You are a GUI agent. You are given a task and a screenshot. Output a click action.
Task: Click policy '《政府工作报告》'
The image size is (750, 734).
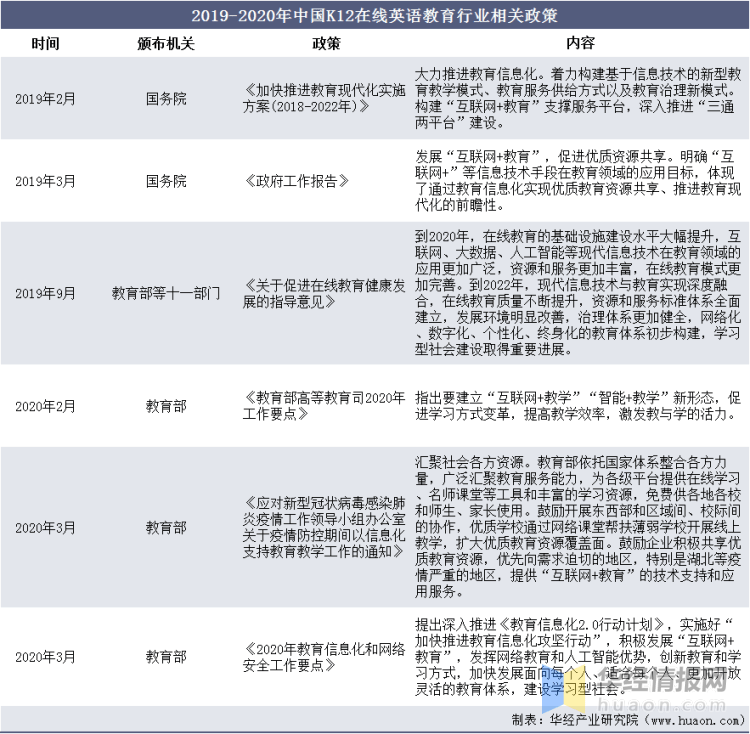coord(296,181)
